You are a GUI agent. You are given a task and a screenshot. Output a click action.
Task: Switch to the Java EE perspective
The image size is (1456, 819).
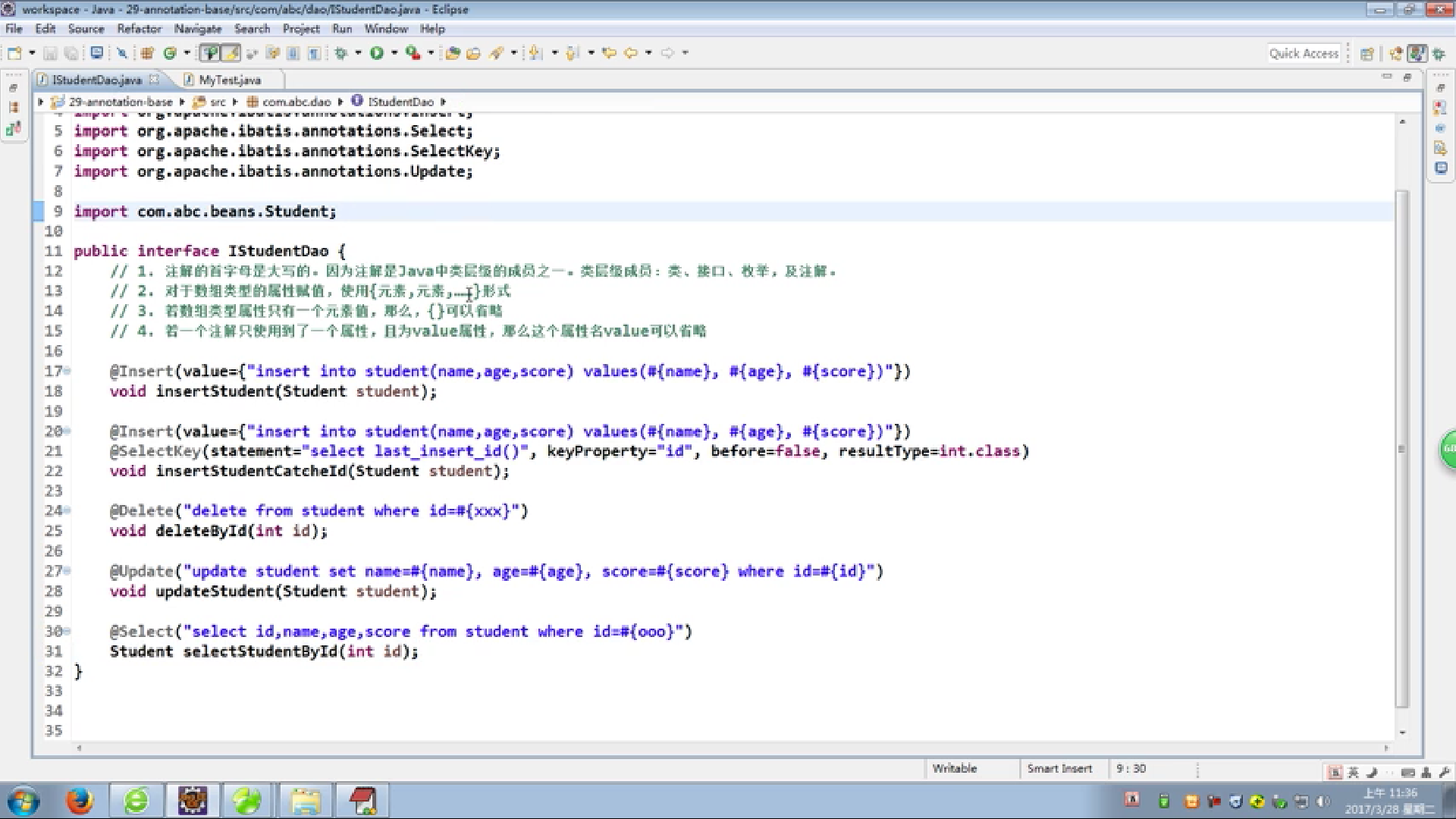click(1395, 54)
